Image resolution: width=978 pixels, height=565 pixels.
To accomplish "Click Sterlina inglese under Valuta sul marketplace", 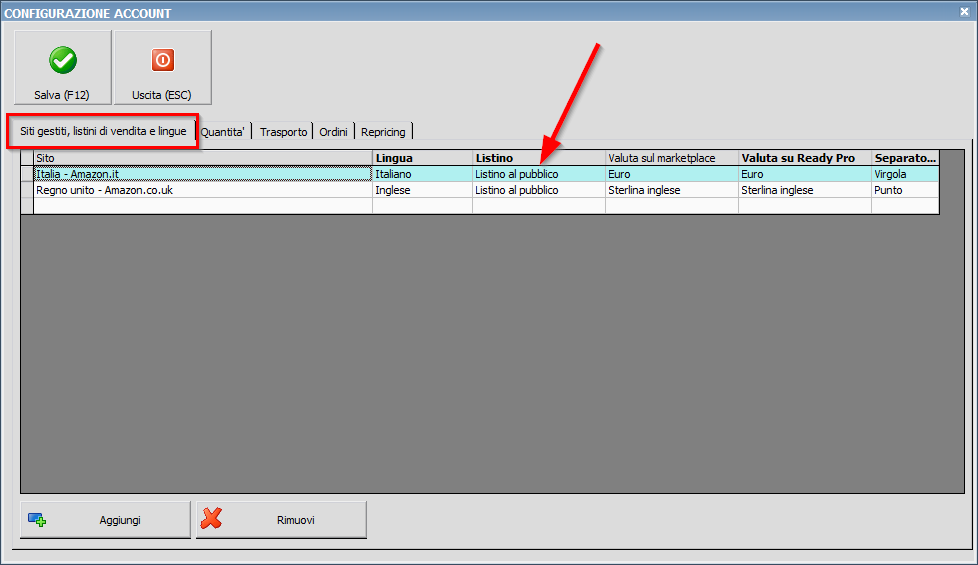I will point(672,190).
